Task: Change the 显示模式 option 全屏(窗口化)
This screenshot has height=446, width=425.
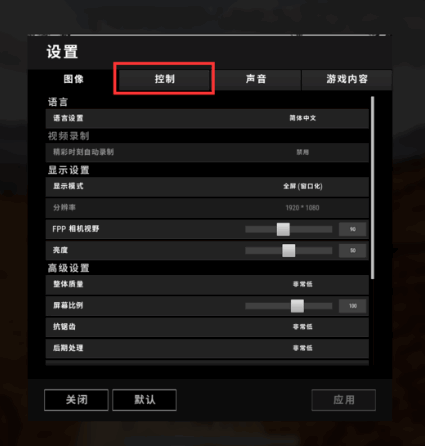Action: pos(302,186)
